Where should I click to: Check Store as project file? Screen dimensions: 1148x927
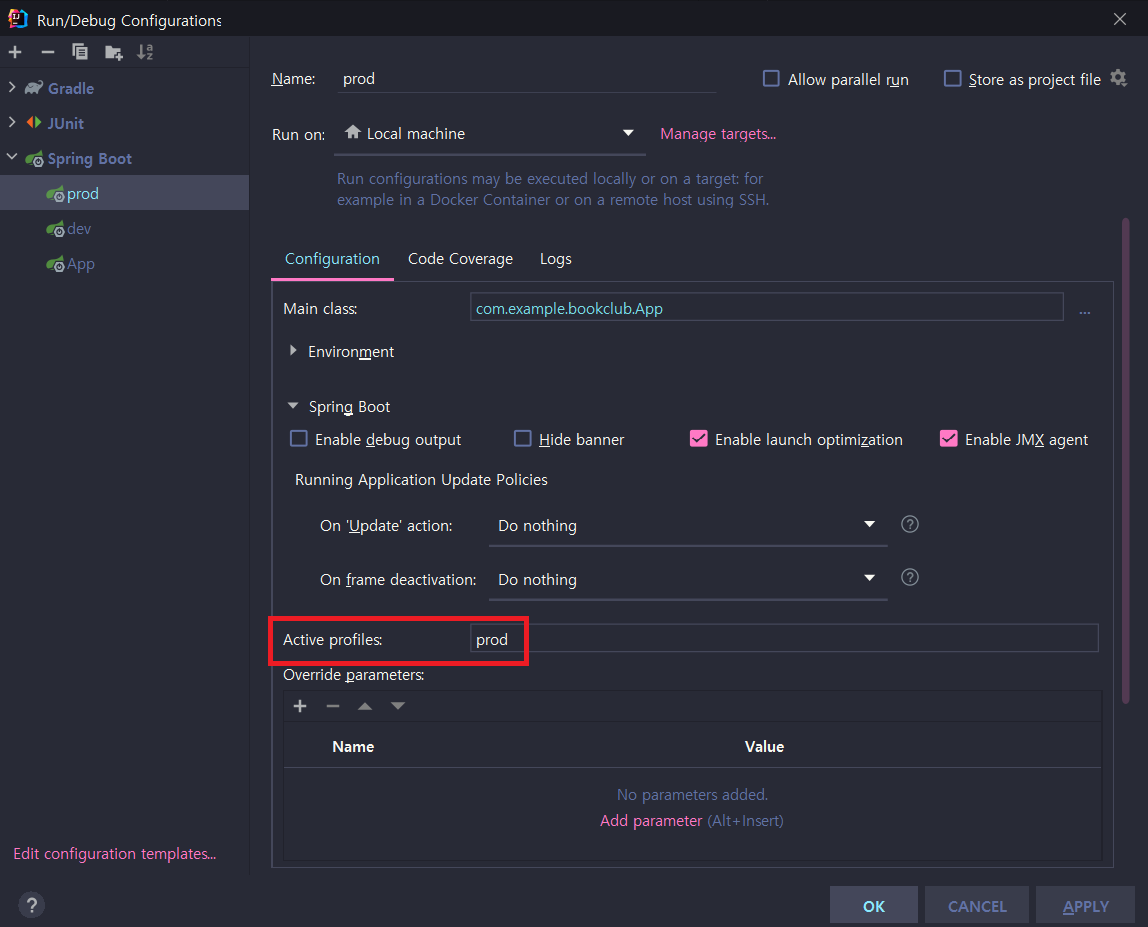pos(952,78)
